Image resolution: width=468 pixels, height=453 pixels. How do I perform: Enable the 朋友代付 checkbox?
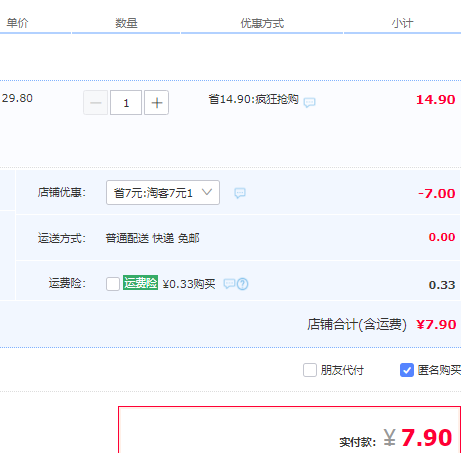pos(310,370)
